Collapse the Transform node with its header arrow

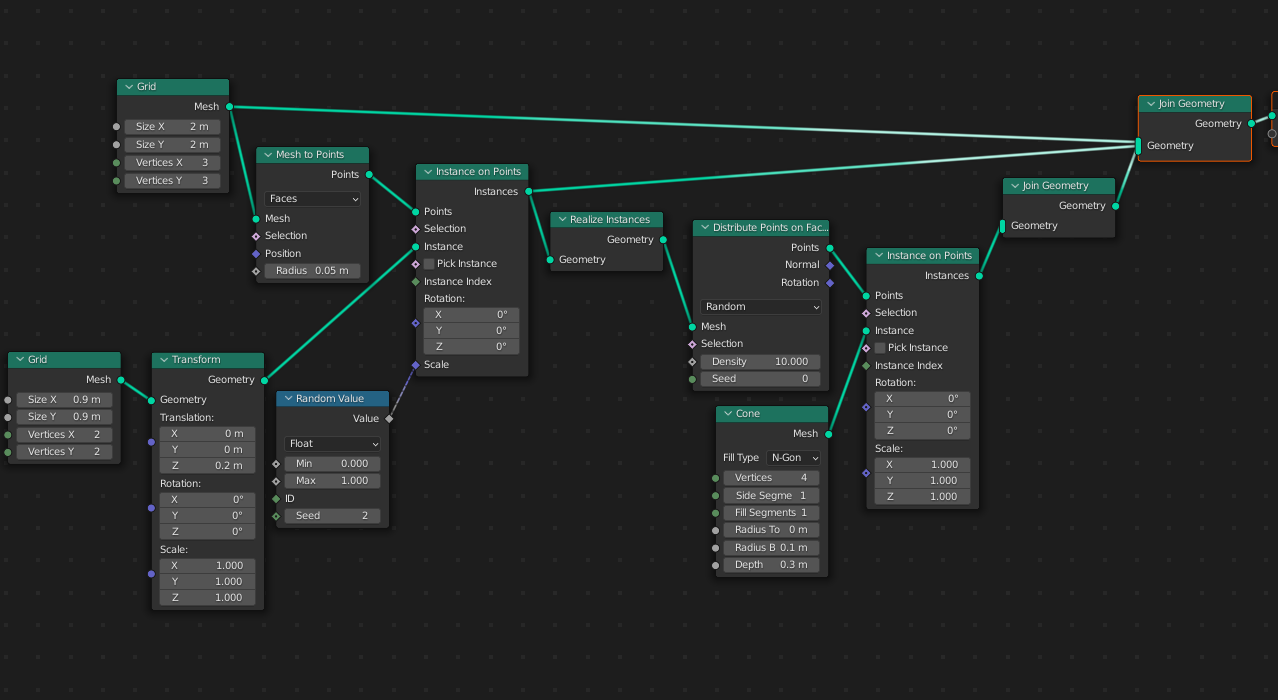(x=163, y=360)
